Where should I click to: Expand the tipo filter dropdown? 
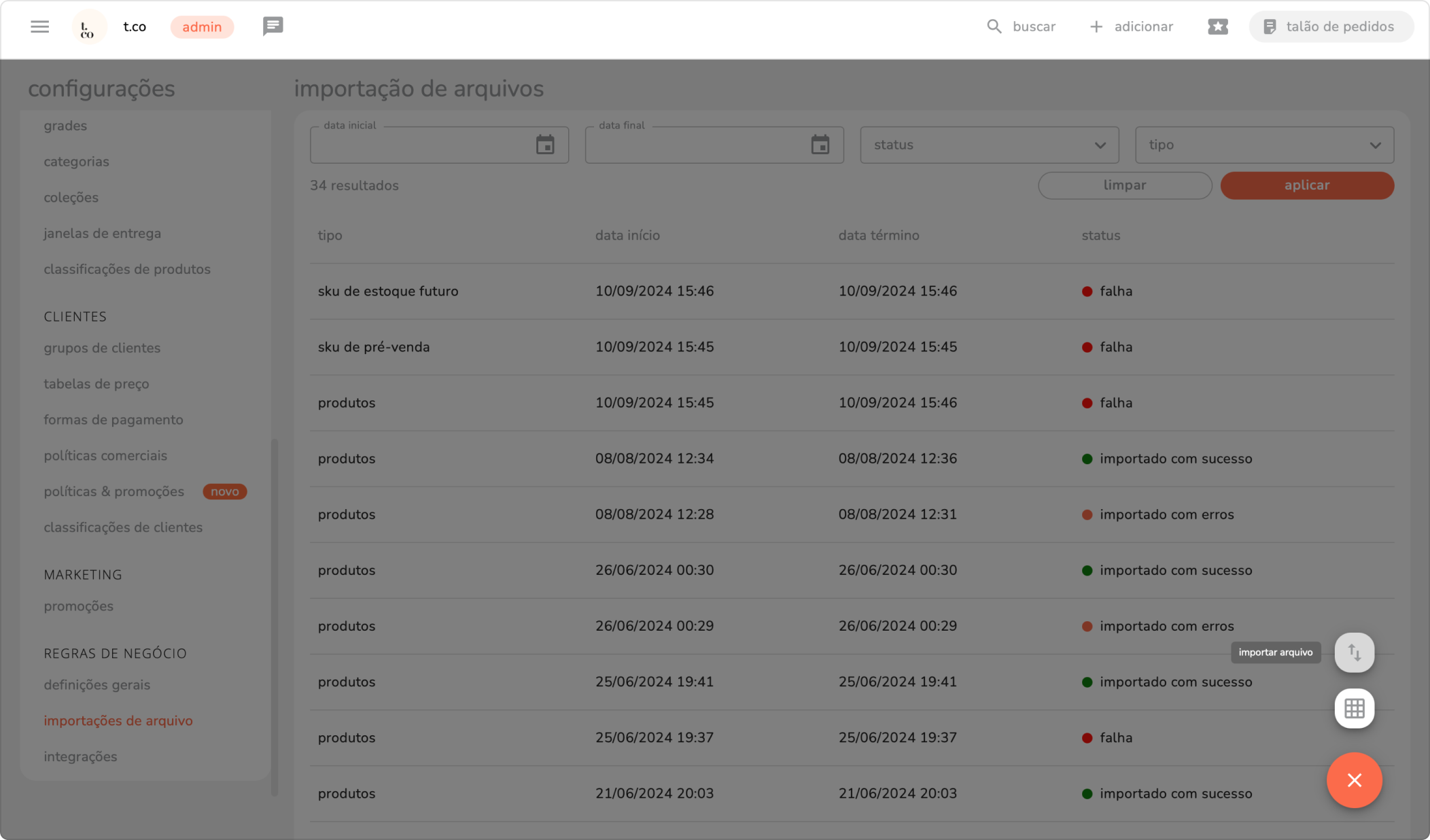tap(1264, 145)
